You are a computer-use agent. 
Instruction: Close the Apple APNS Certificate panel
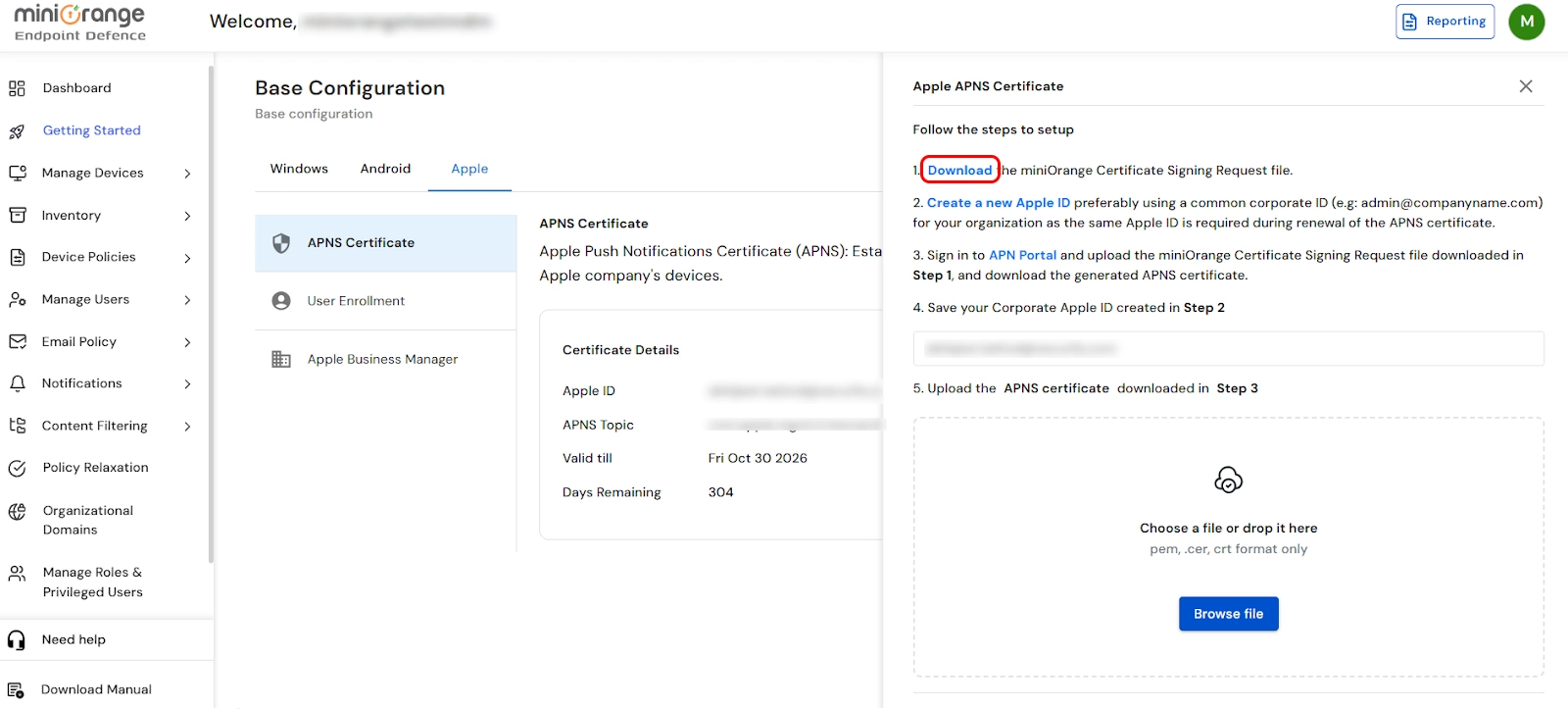[1526, 86]
